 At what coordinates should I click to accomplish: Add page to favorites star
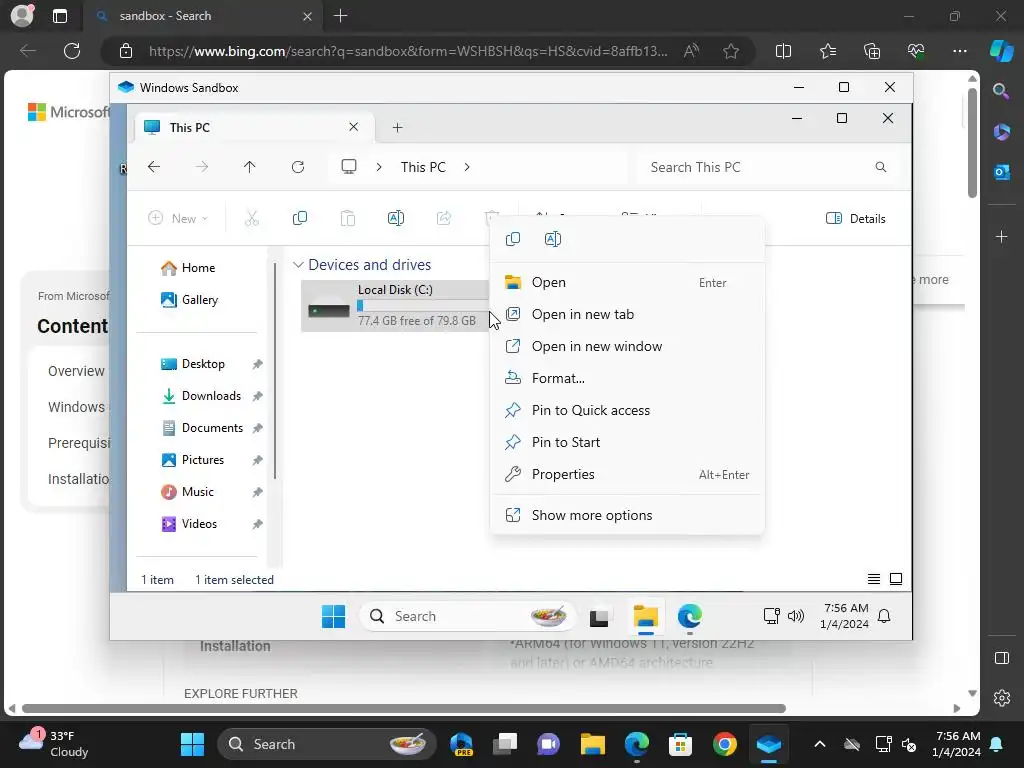click(x=731, y=51)
